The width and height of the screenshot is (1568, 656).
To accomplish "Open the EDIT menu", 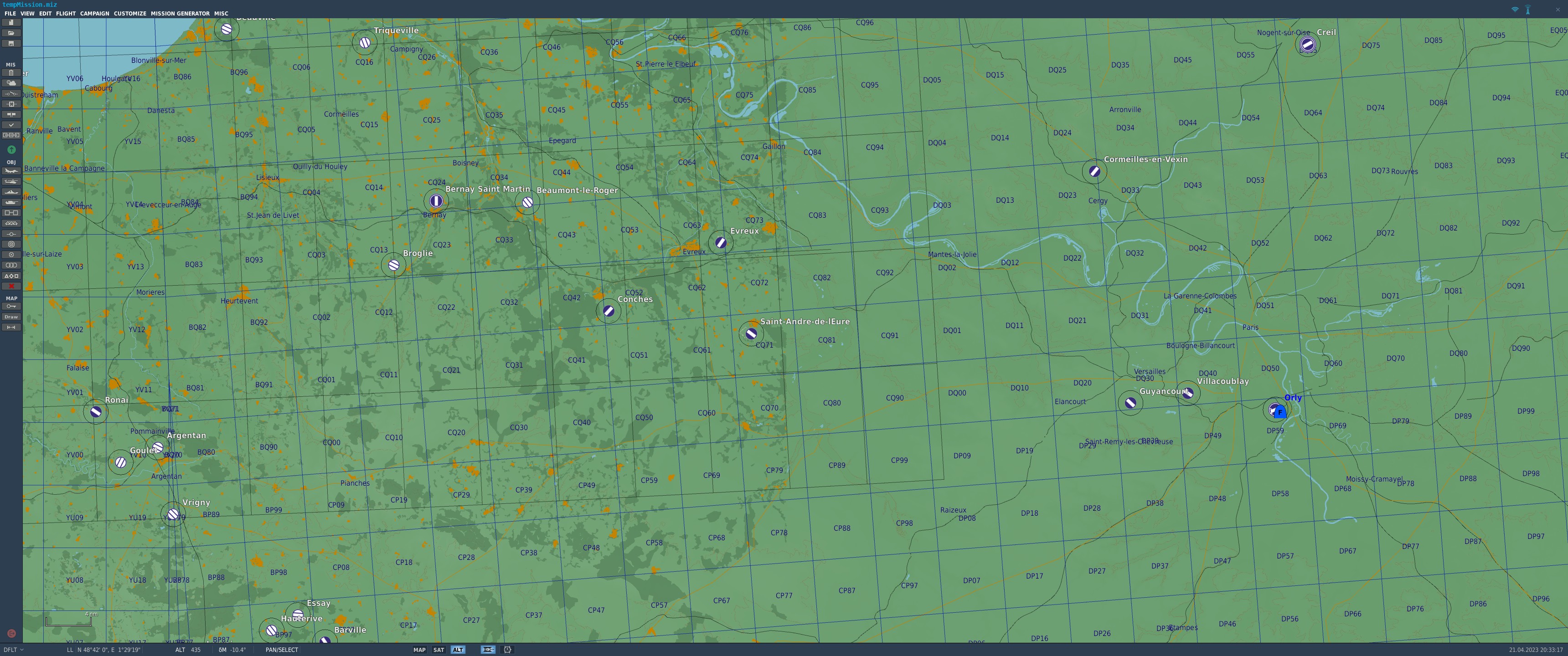I will coord(46,13).
